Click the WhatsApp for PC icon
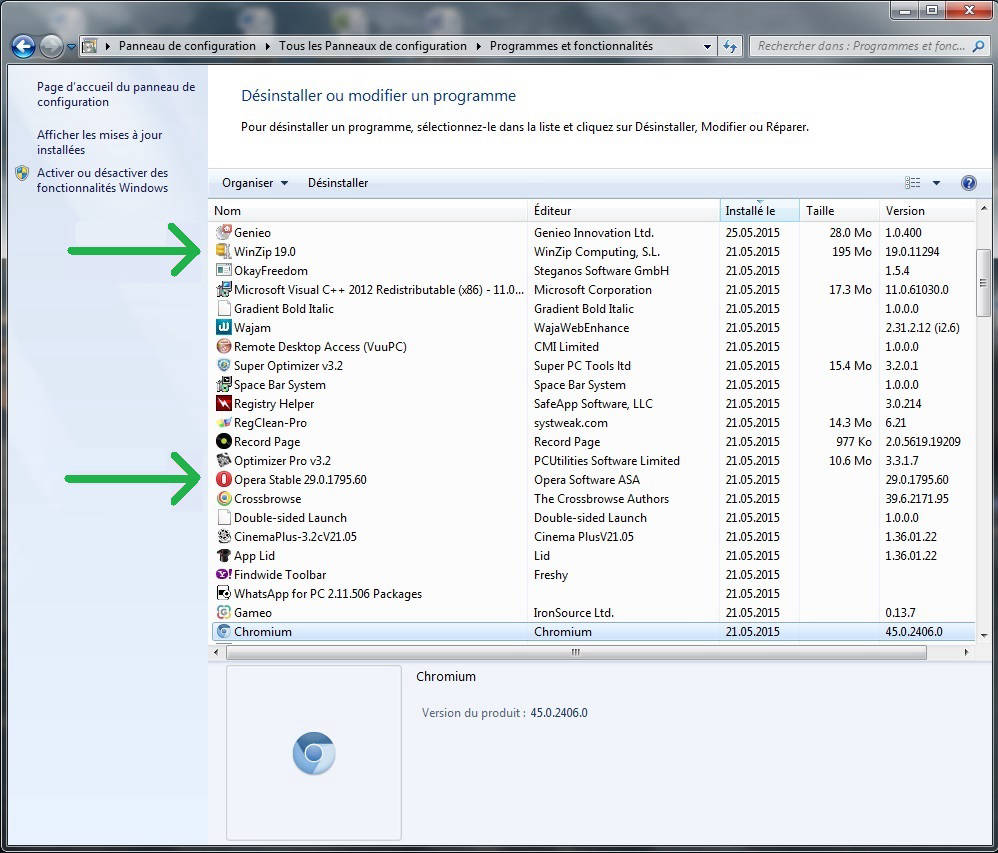The width and height of the screenshot is (998, 853). tap(224, 594)
